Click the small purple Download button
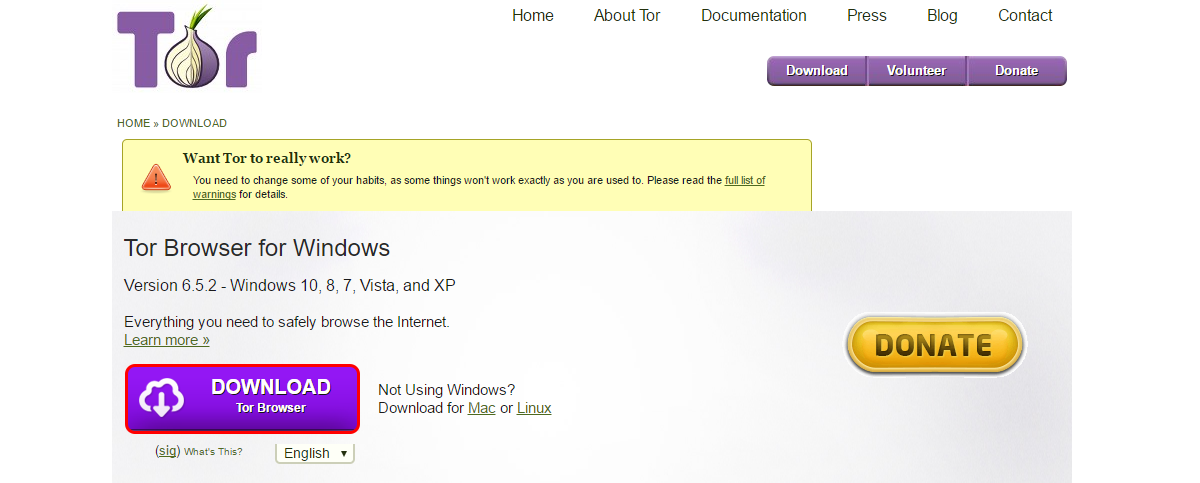 tap(816, 71)
